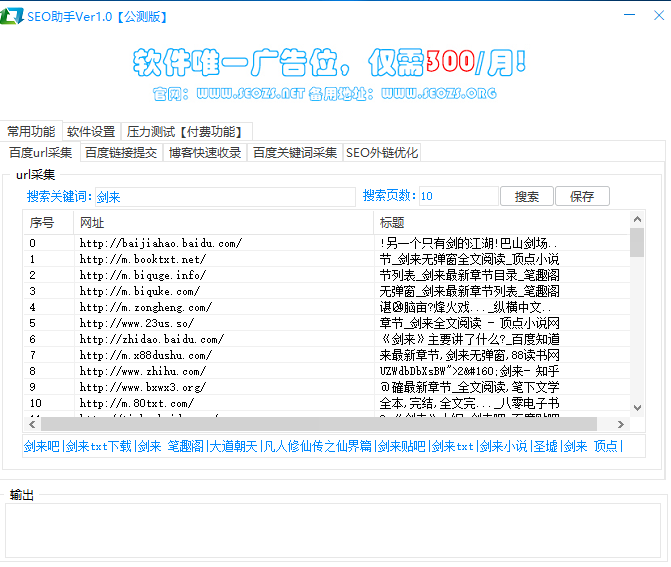671x567 pixels.
Task: Click the 搜索 button
Action: point(527,196)
